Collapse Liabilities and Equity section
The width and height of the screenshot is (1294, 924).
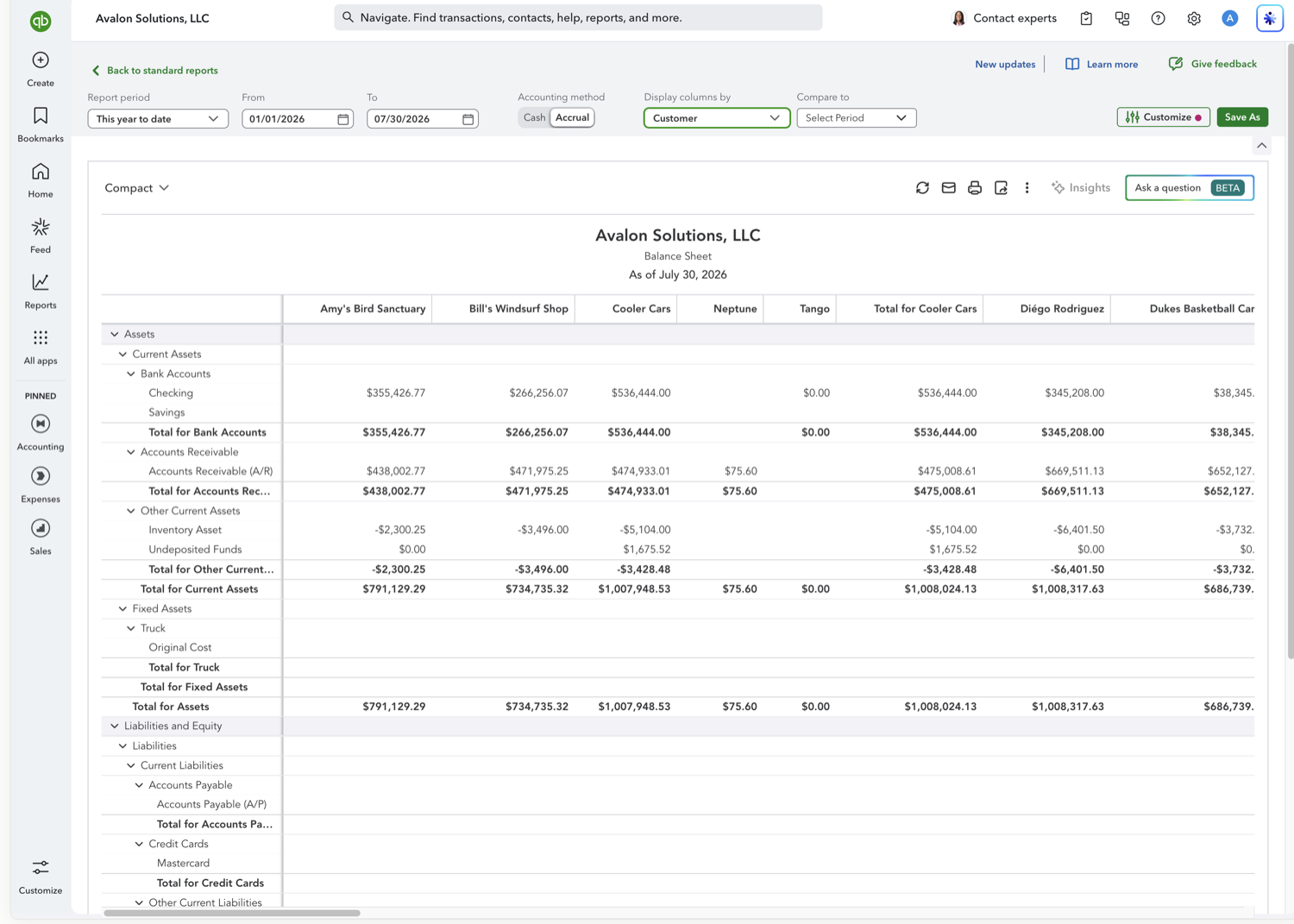[x=114, y=726]
